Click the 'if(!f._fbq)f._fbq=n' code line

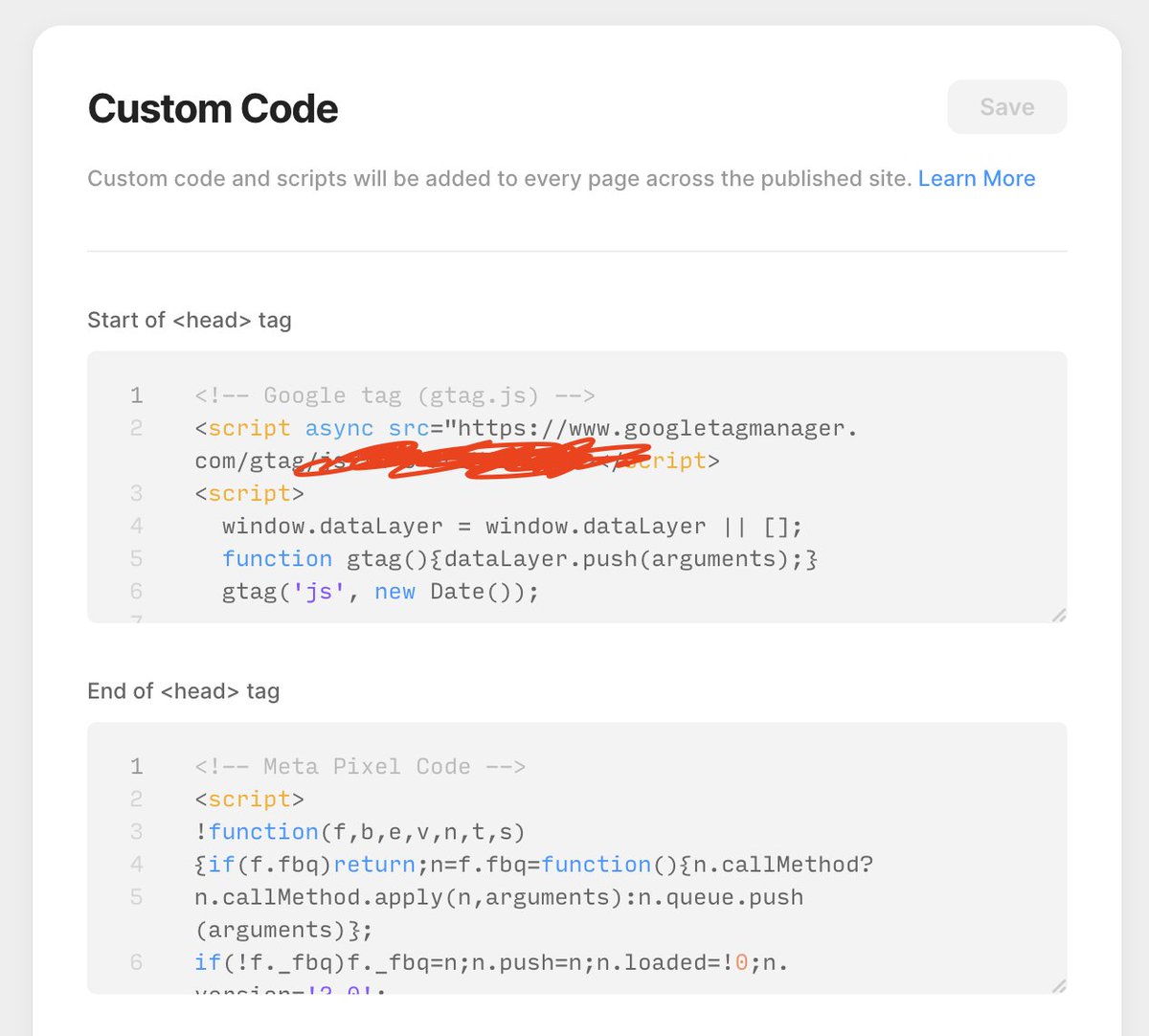tap(491, 962)
